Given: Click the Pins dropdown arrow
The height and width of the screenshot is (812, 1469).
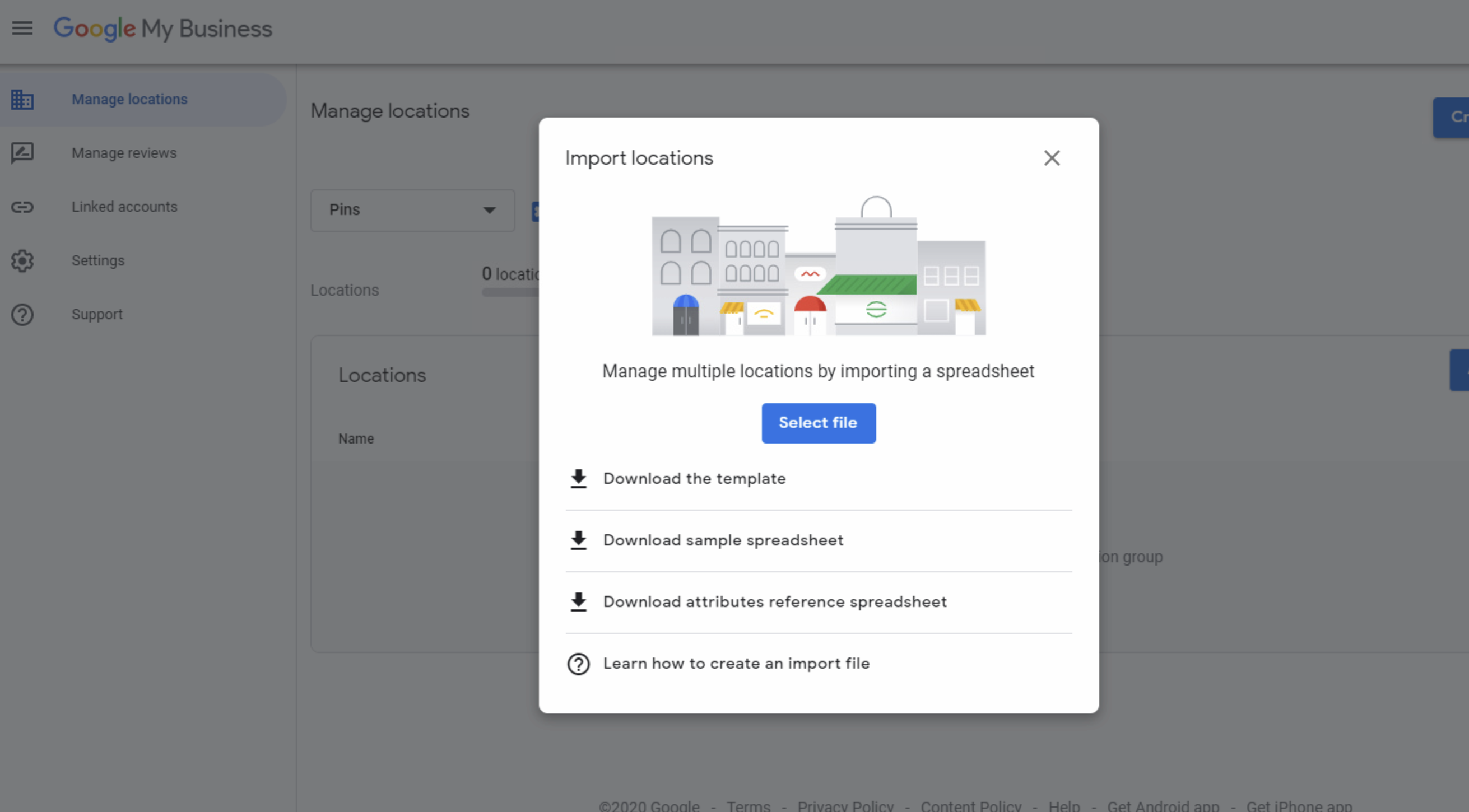Looking at the screenshot, I should tap(489, 210).
